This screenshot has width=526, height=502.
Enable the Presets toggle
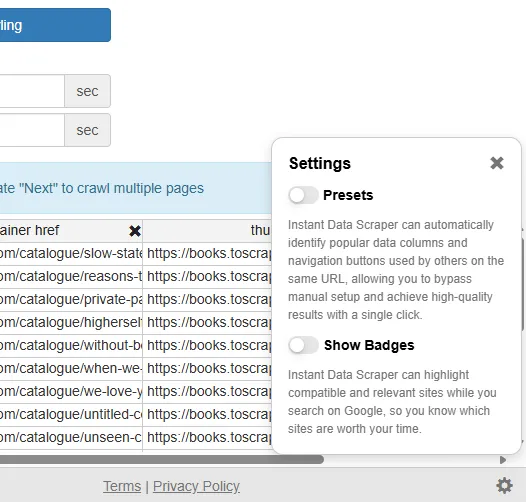[x=303, y=195]
